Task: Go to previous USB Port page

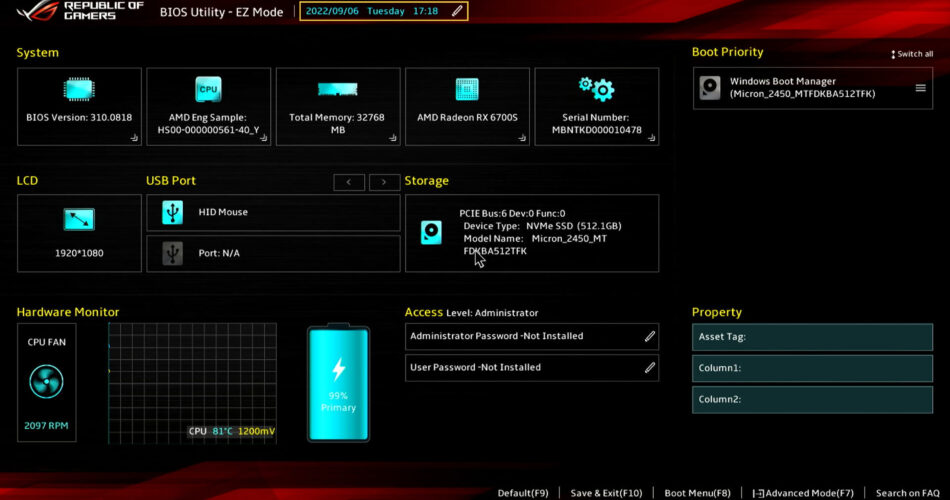Action: coord(349,182)
